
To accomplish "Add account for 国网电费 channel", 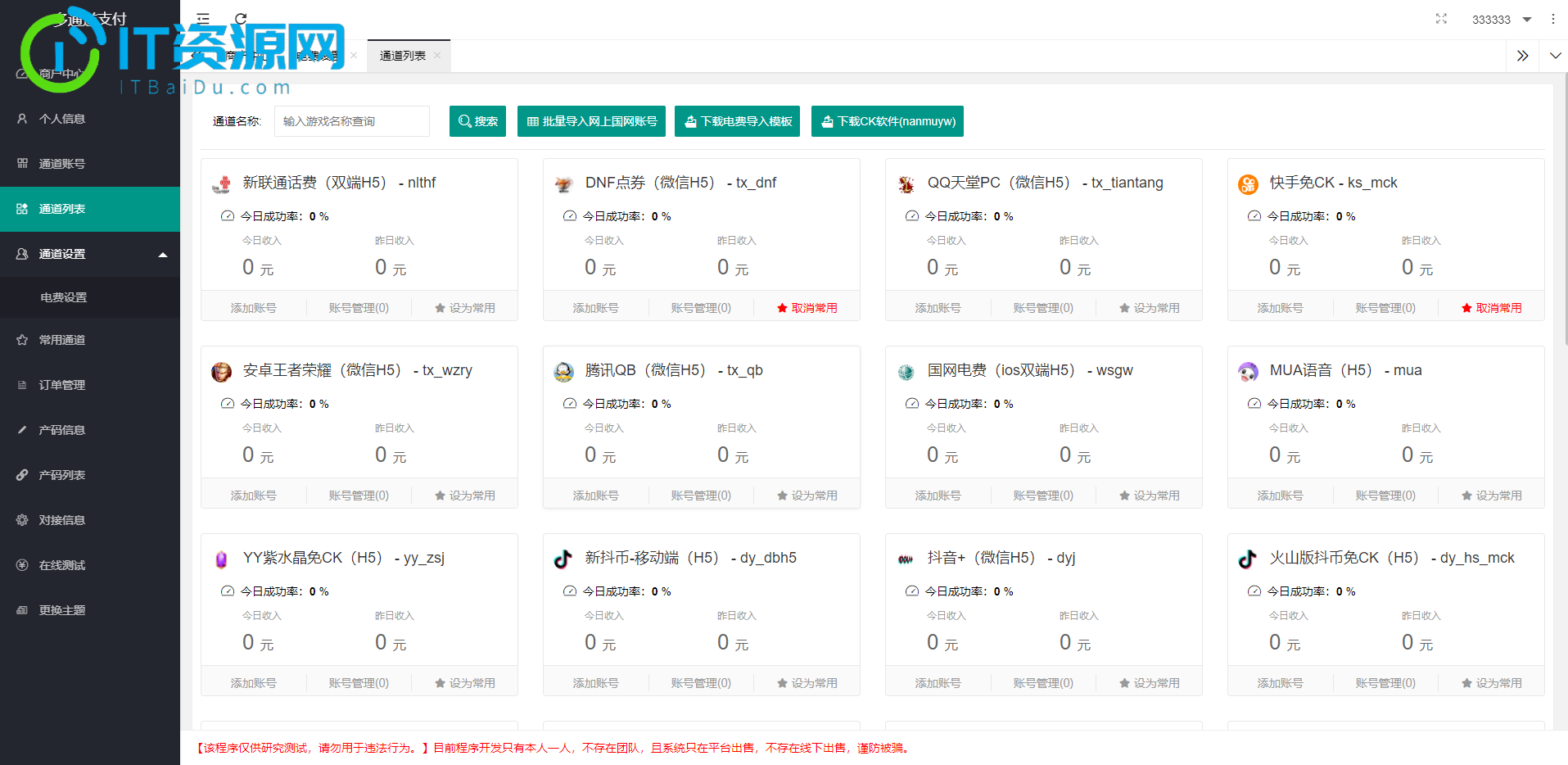I will click(938, 496).
